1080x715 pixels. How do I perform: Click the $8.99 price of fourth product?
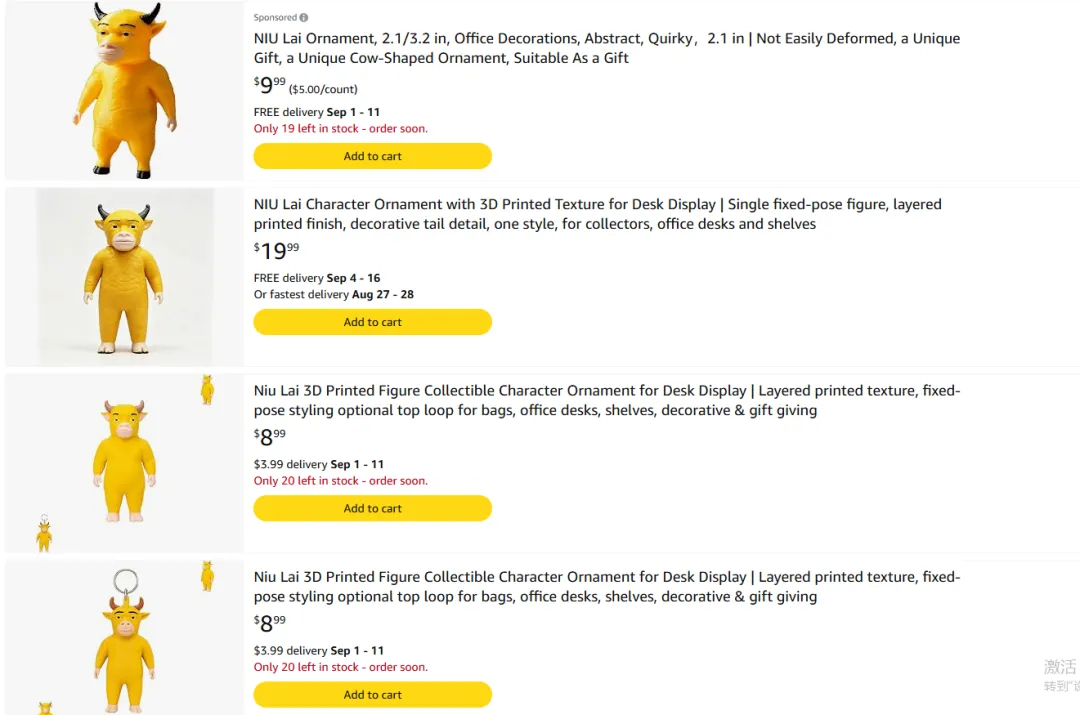[269, 623]
